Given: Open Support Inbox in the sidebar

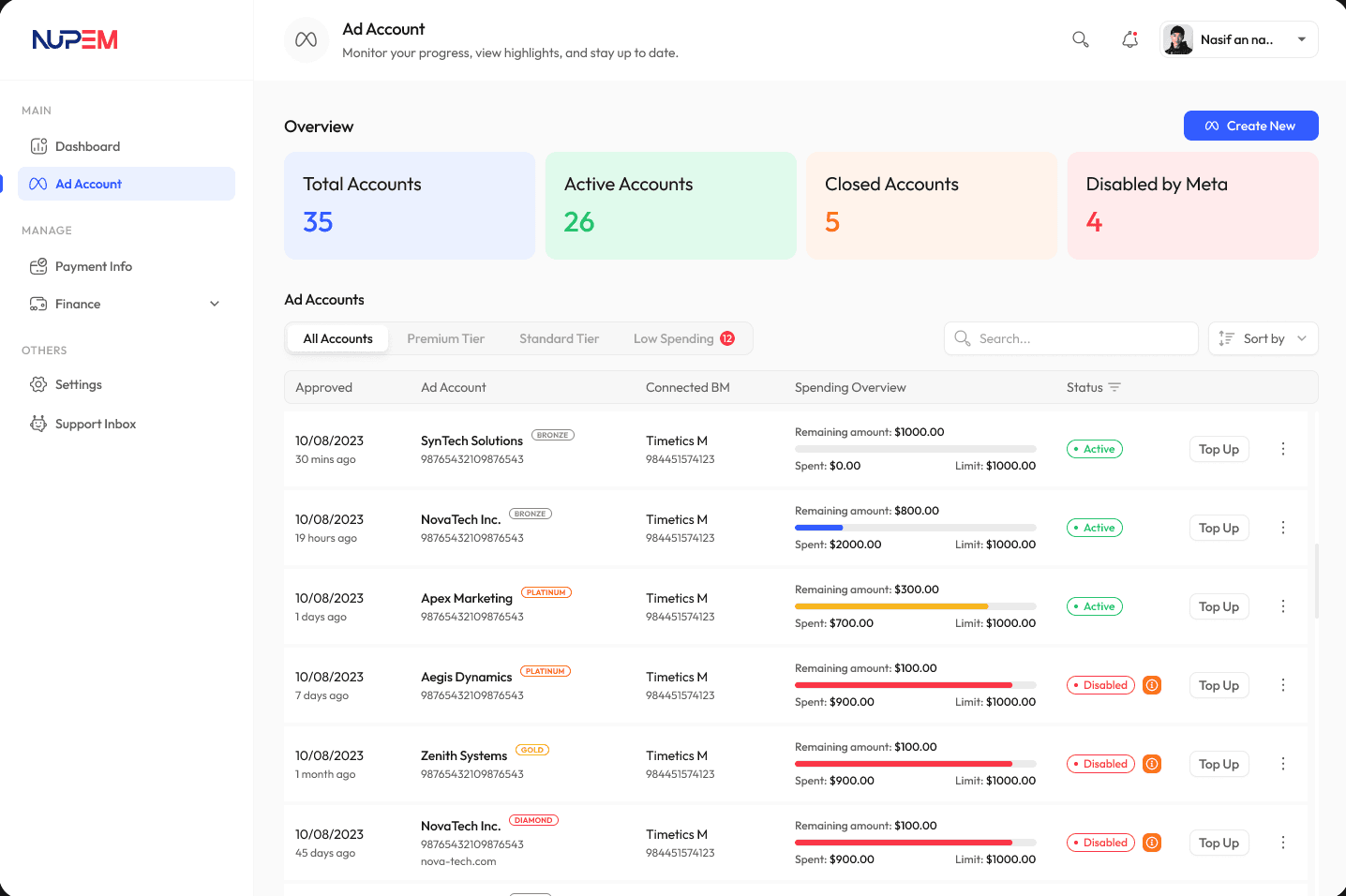Looking at the screenshot, I should 95,424.
